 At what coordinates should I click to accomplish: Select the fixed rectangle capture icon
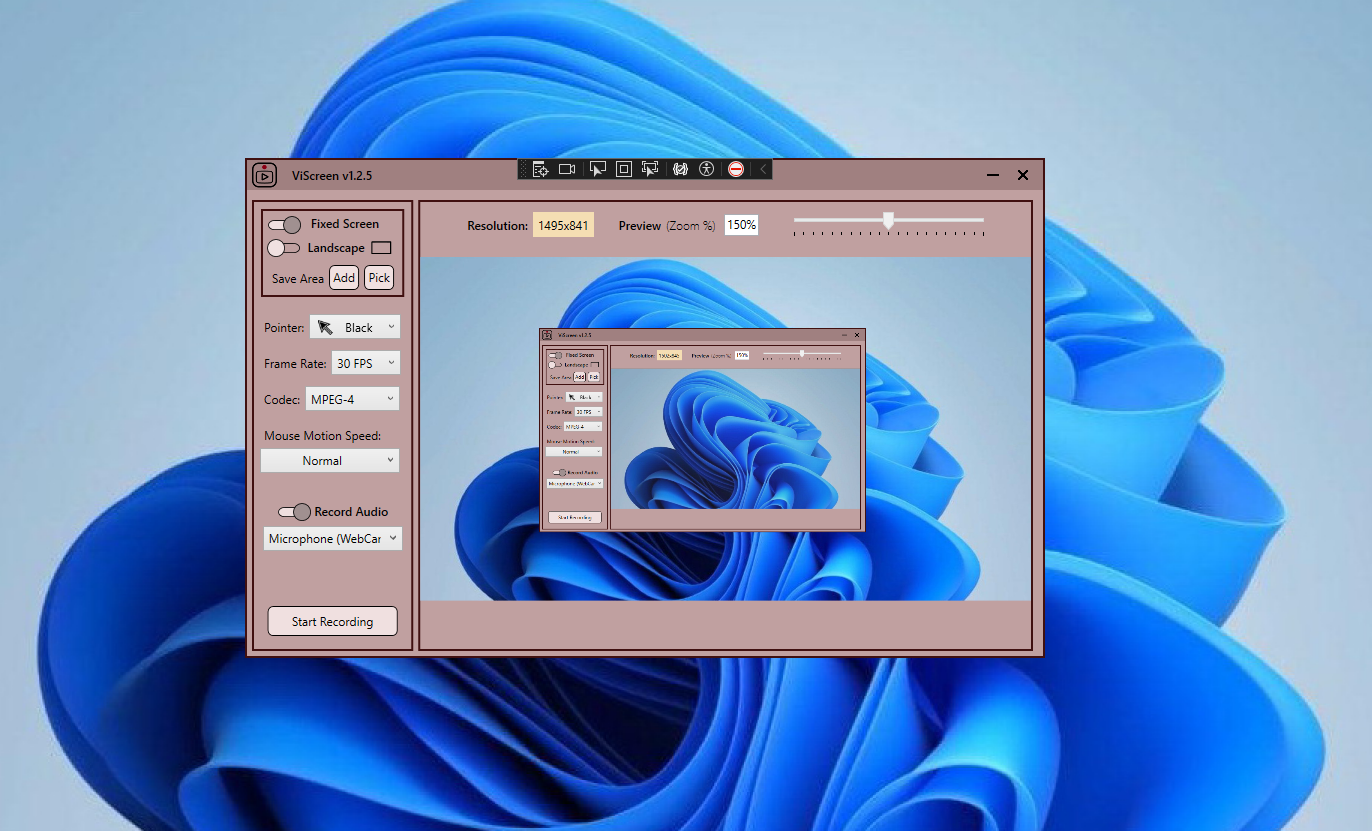pos(623,169)
